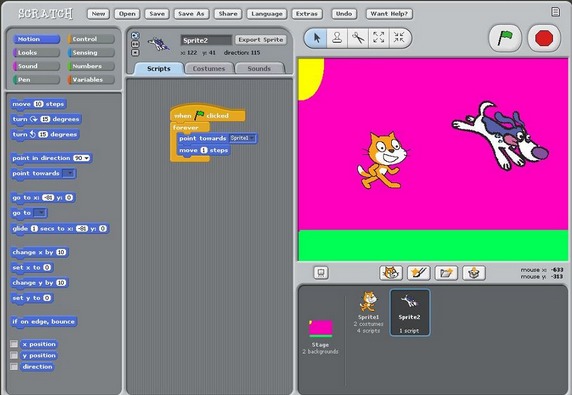
Task: Click the New button
Action: (x=98, y=14)
